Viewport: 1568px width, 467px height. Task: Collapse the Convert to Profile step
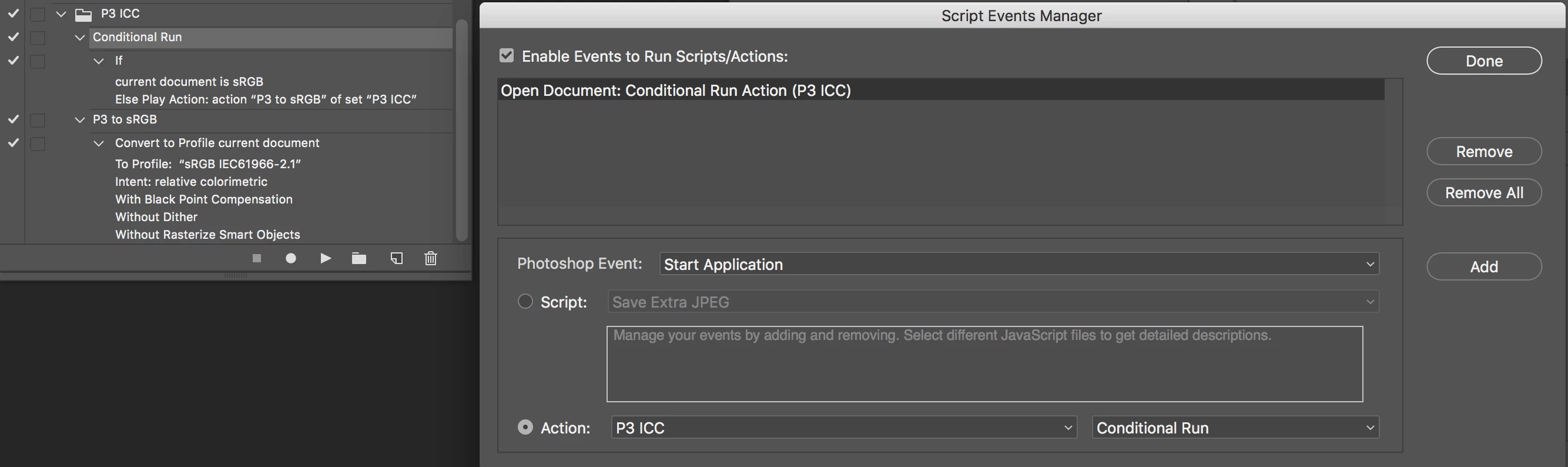99,144
